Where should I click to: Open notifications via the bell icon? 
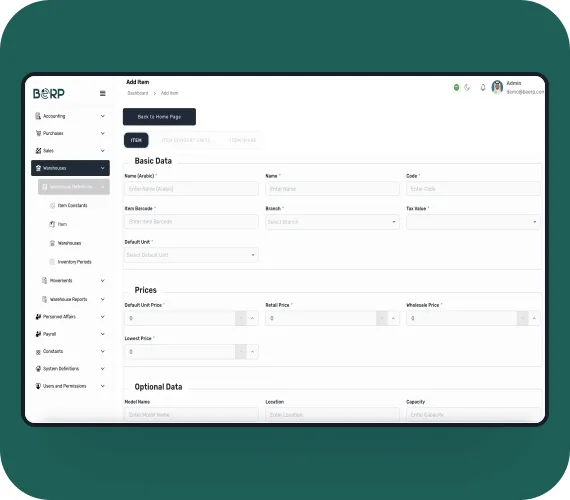[483, 87]
